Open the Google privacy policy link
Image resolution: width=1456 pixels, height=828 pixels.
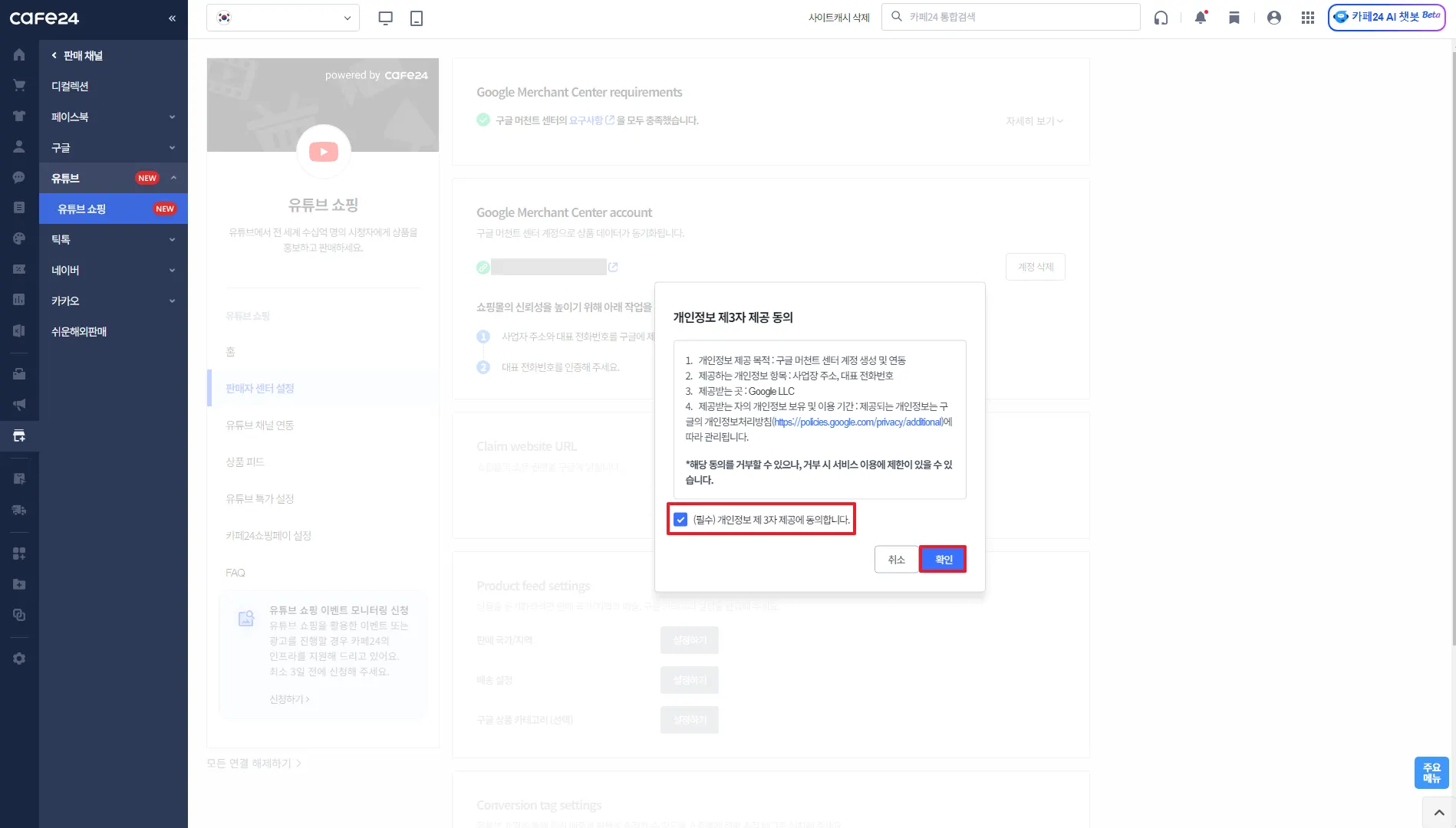(858, 422)
